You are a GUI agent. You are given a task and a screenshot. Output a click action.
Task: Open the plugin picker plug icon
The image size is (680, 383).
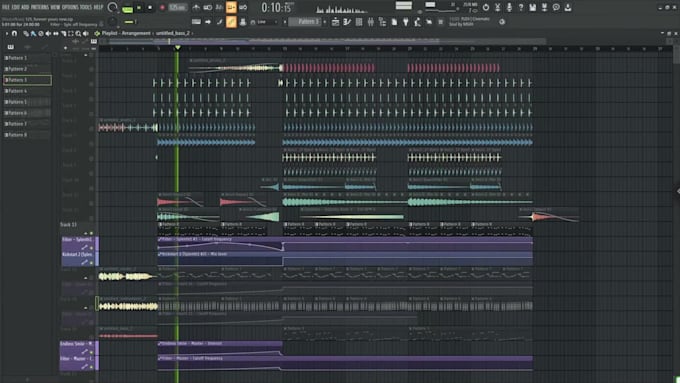pos(406,22)
